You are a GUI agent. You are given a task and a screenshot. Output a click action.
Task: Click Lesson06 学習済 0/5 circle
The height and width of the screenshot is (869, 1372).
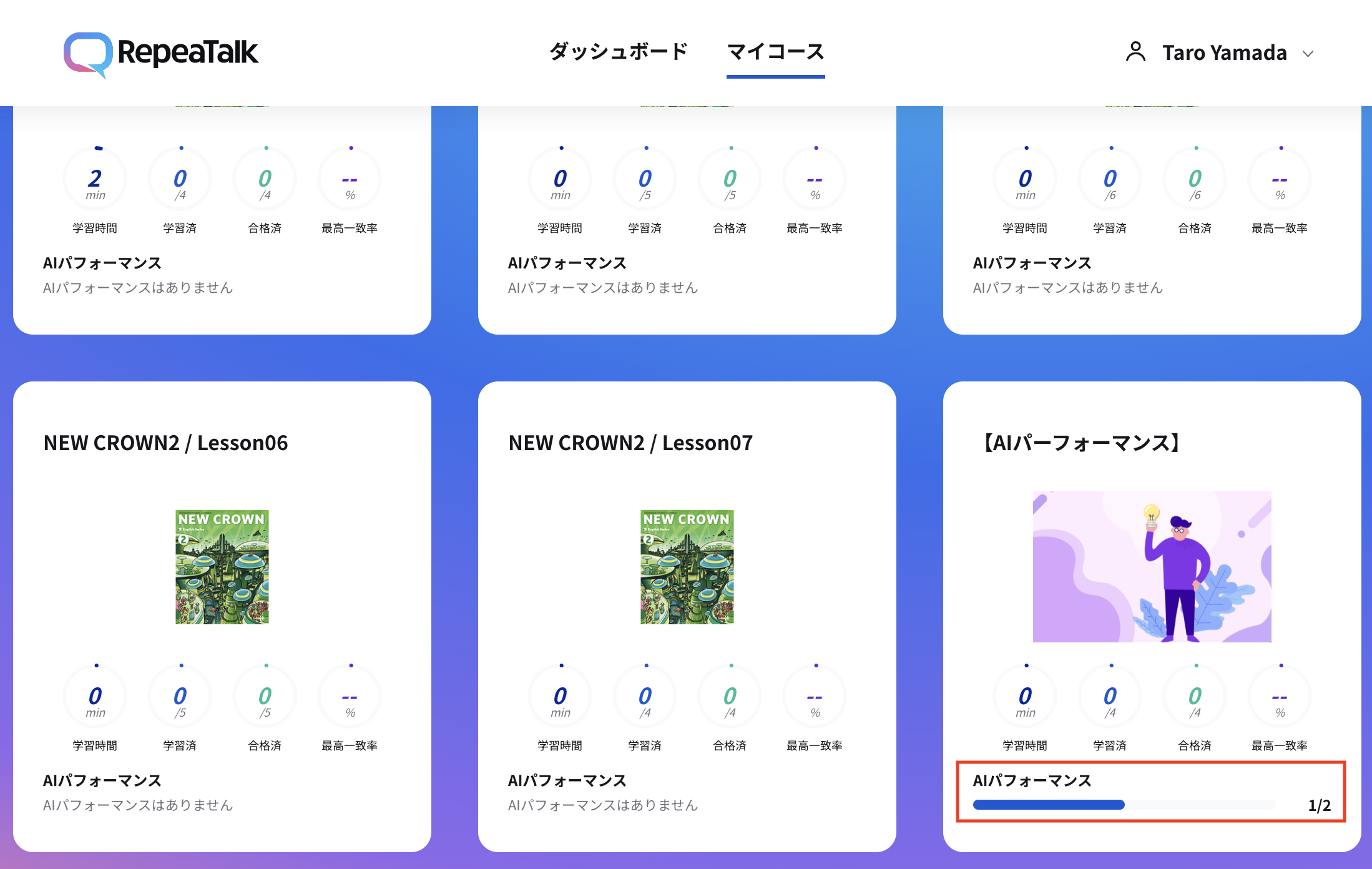[180, 697]
